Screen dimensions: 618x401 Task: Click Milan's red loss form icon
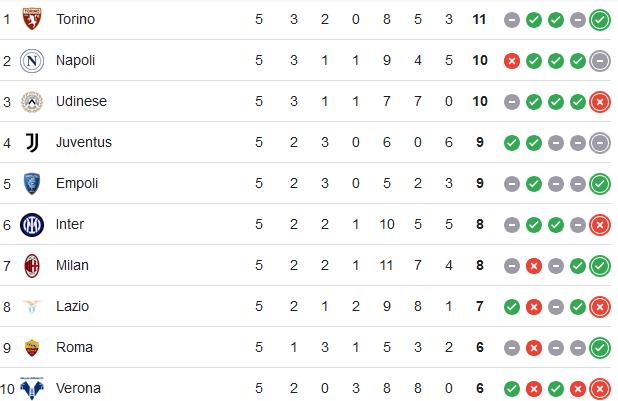534,266
